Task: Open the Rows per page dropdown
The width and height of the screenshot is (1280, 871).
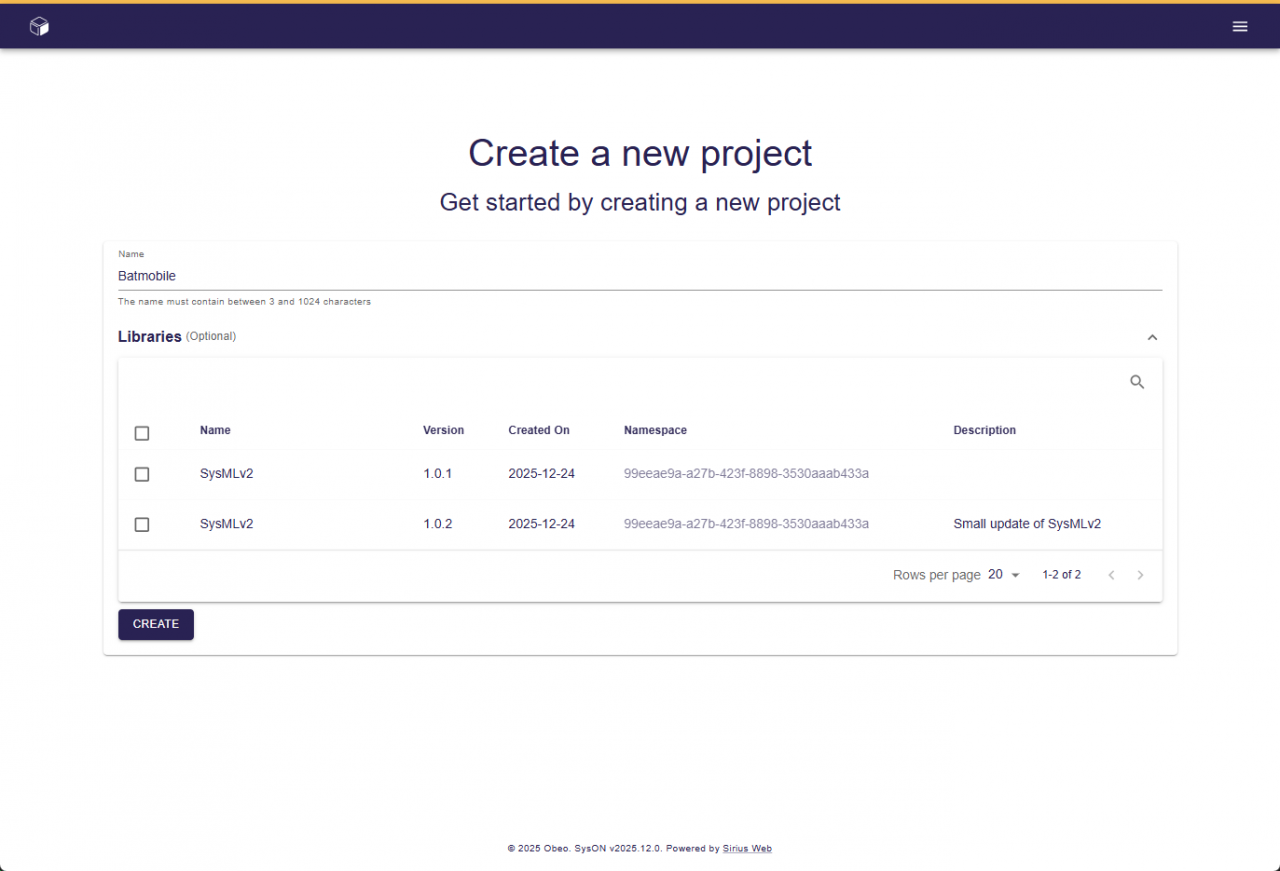Action: pyautogui.click(x=1004, y=575)
